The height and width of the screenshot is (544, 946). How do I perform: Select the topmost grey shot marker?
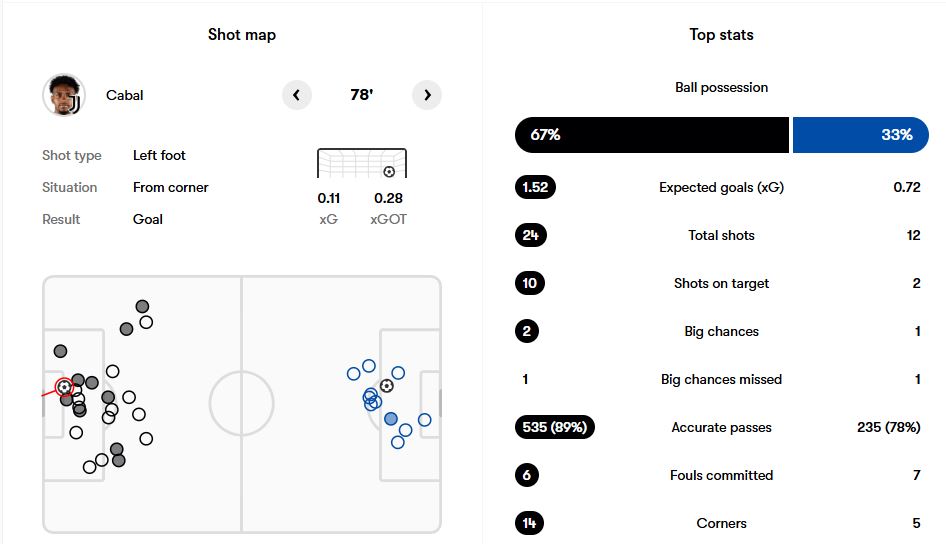tap(143, 306)
